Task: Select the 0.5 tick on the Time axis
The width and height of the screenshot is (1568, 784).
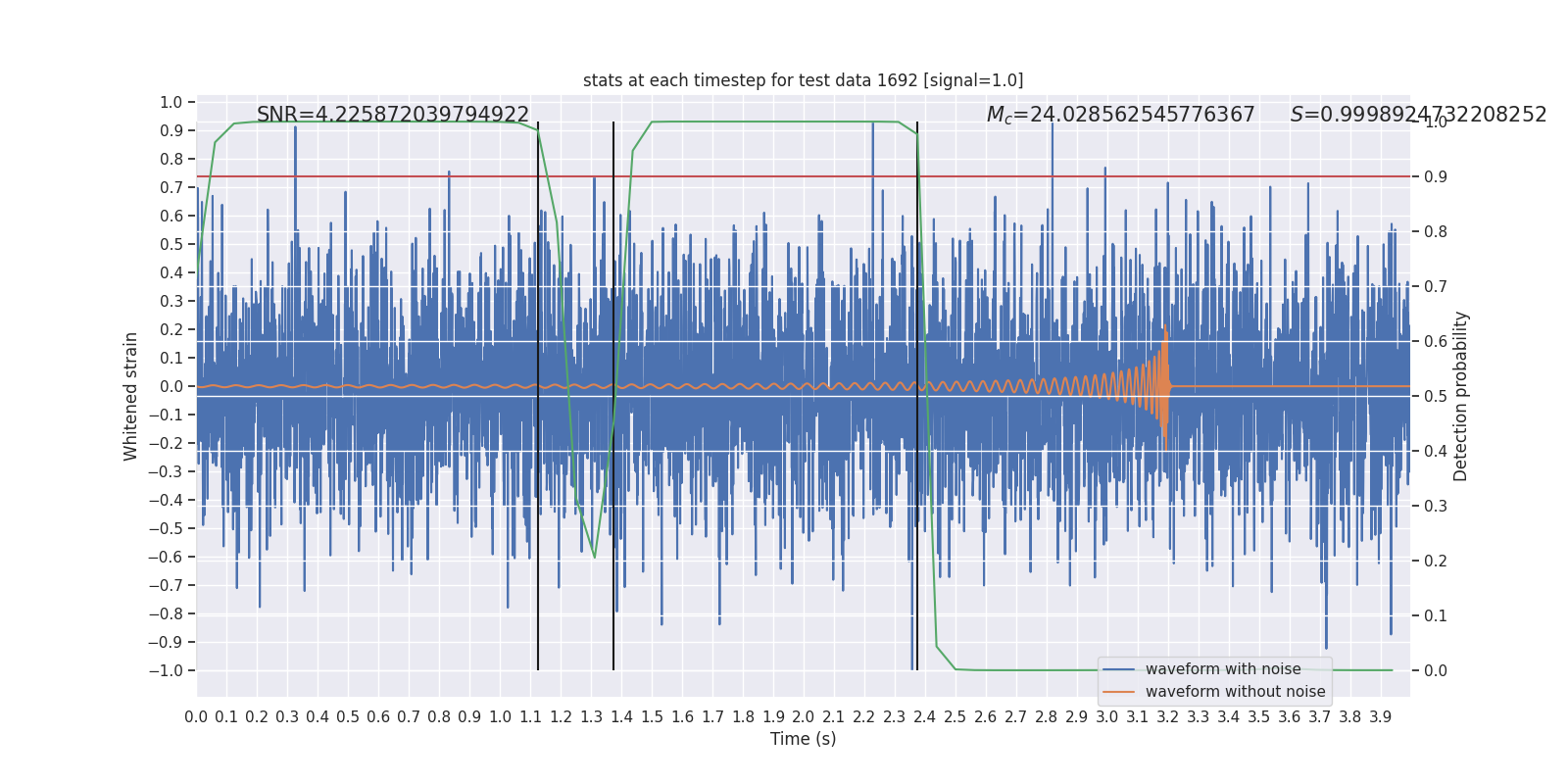Action: (348, 717)
